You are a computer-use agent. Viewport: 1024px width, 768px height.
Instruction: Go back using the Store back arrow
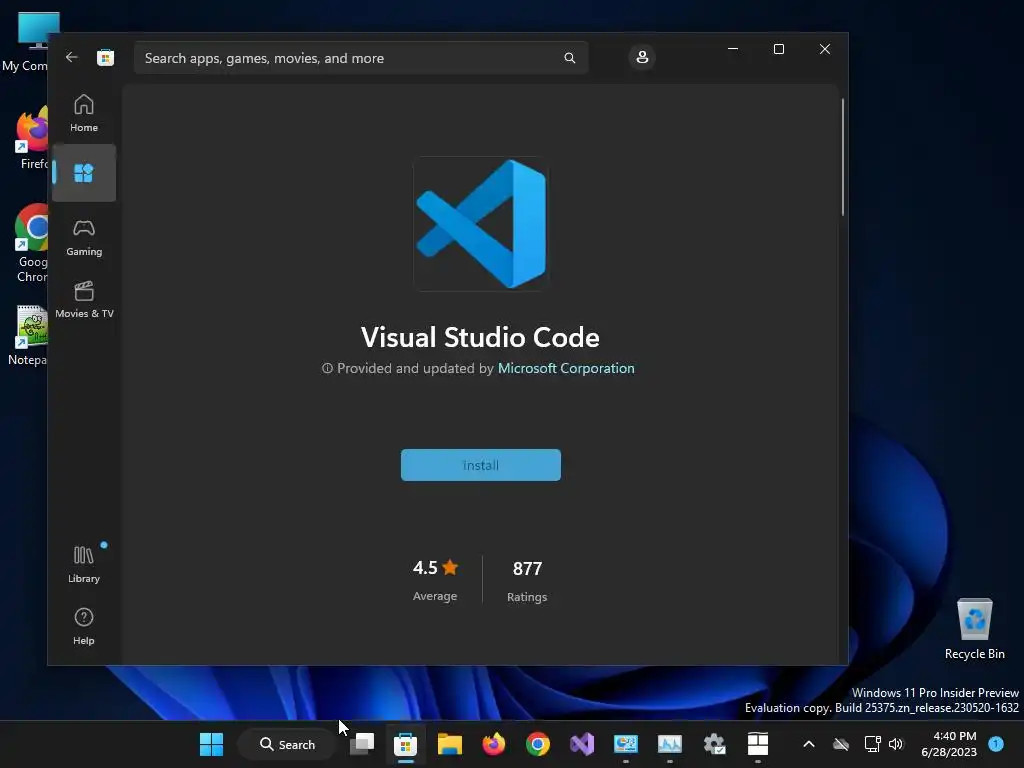(x=72, y=57)
